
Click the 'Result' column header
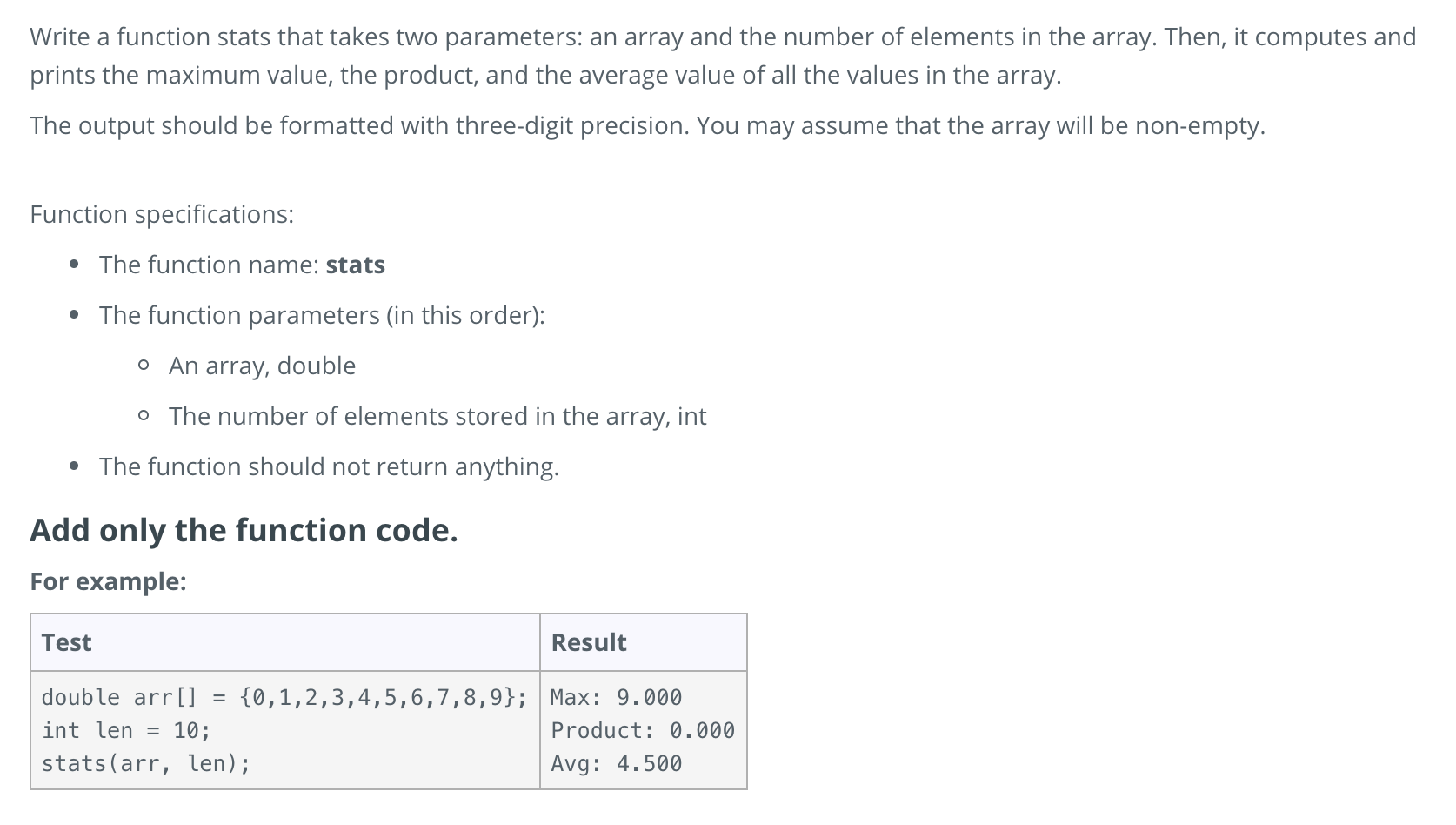click(x=589, y=642)
